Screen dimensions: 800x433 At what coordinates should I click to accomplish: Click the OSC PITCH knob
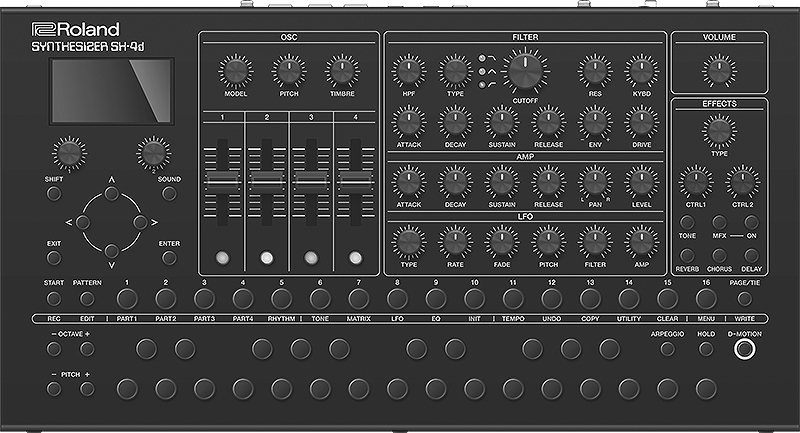289,72
